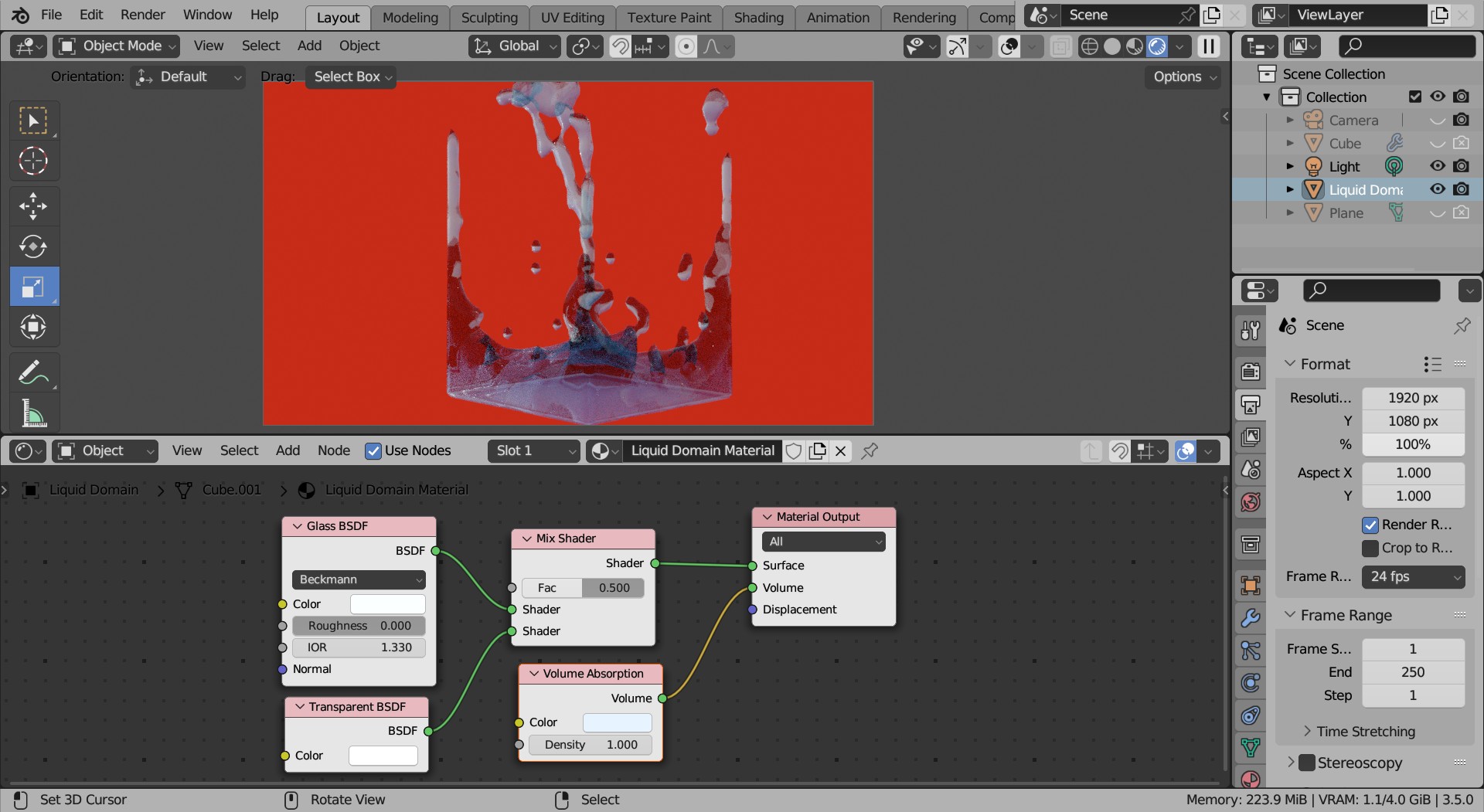
Task: Open Beckmann distribution dropdown in Glass BSDF
Action: [359, 579]
